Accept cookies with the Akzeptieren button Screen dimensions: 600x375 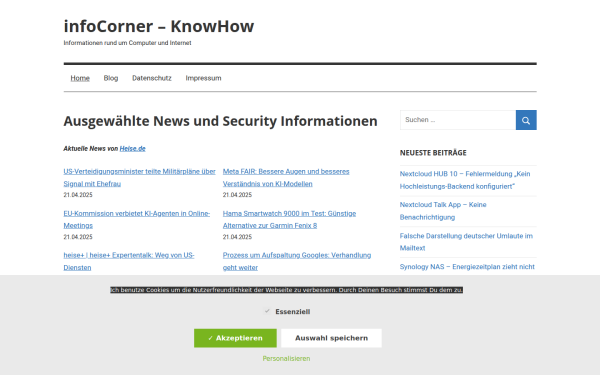coord(235,338)
